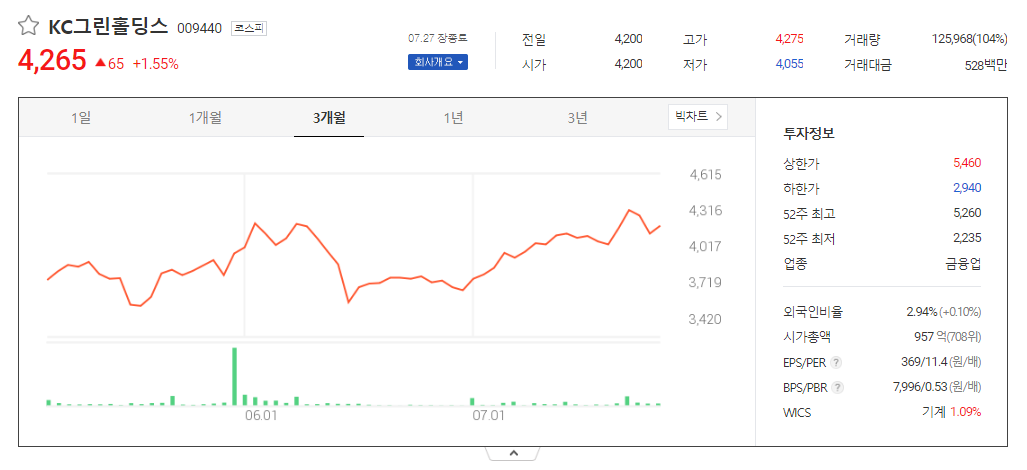Screen dimensions: 1027x470
Task: Select the 3개월 chart tab
Action: 329,118
